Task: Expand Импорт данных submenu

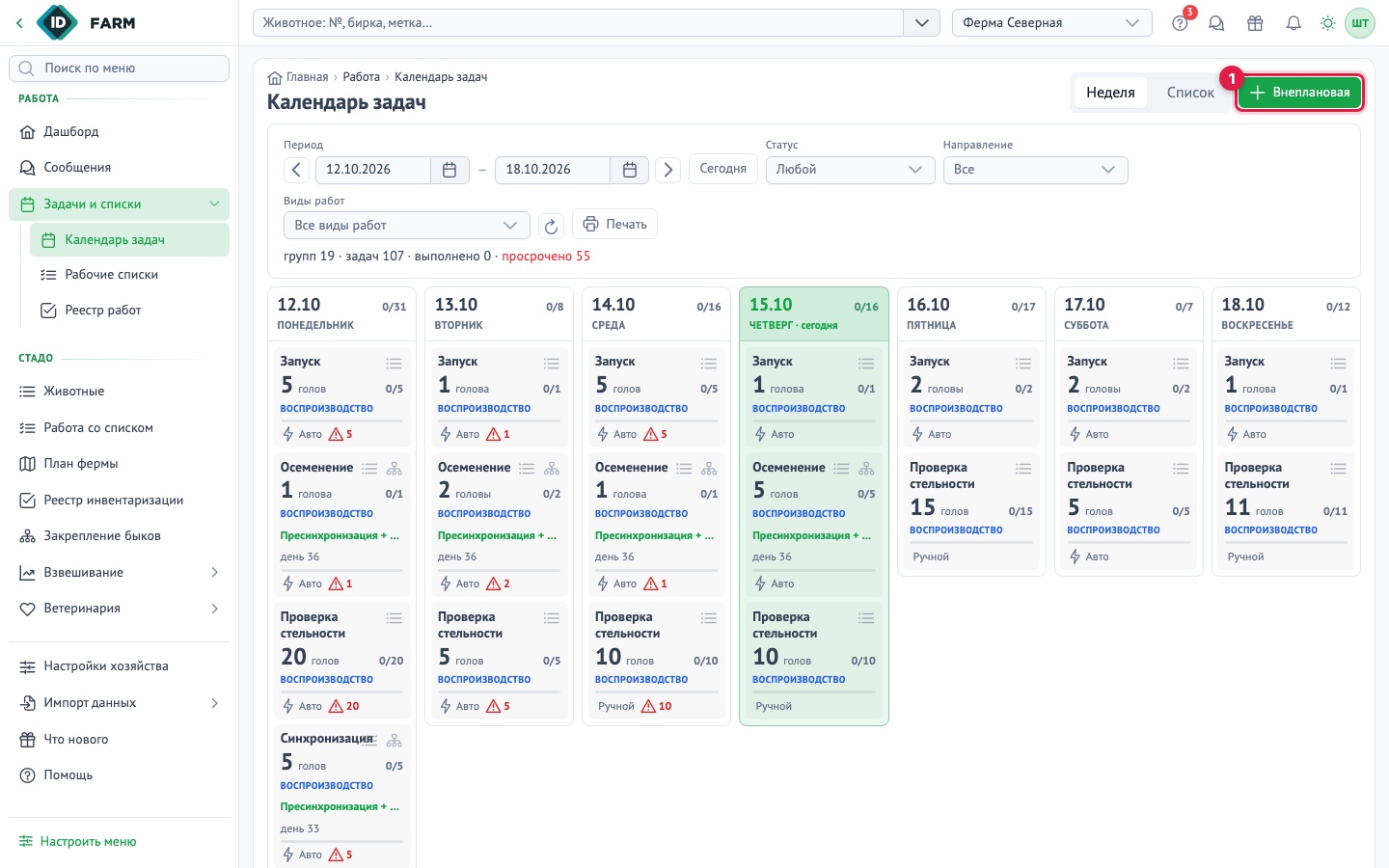Action: coord(214,703)
